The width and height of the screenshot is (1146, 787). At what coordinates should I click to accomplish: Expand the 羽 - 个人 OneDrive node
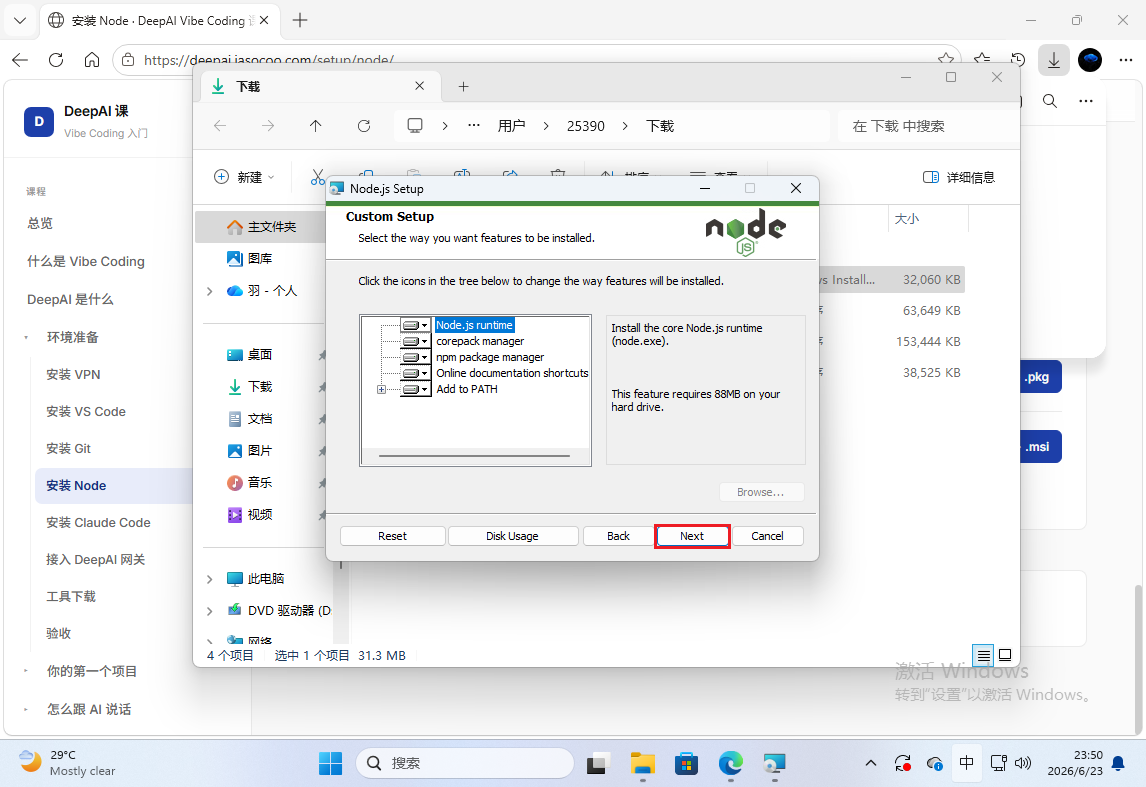click(x=210, y=291)
